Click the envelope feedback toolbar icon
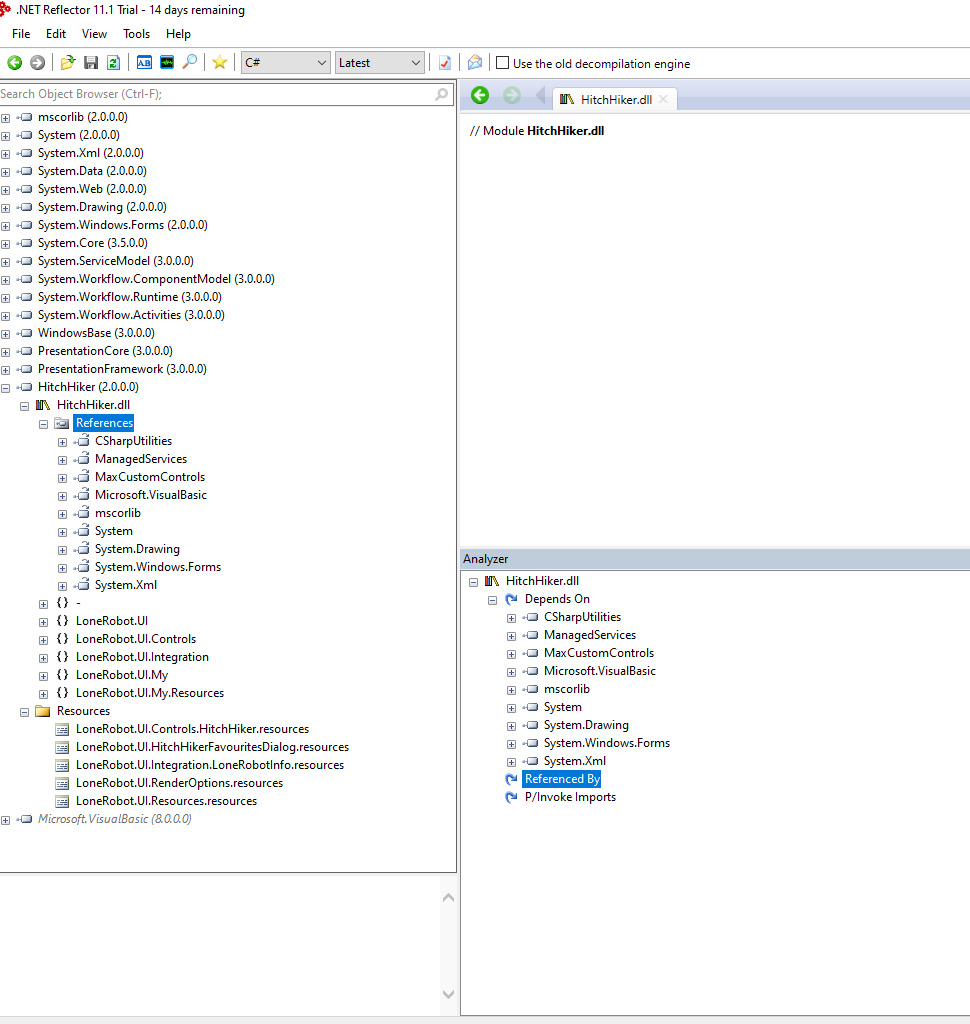This screenshot has height=1024, width=970. [x=475, y=63]
